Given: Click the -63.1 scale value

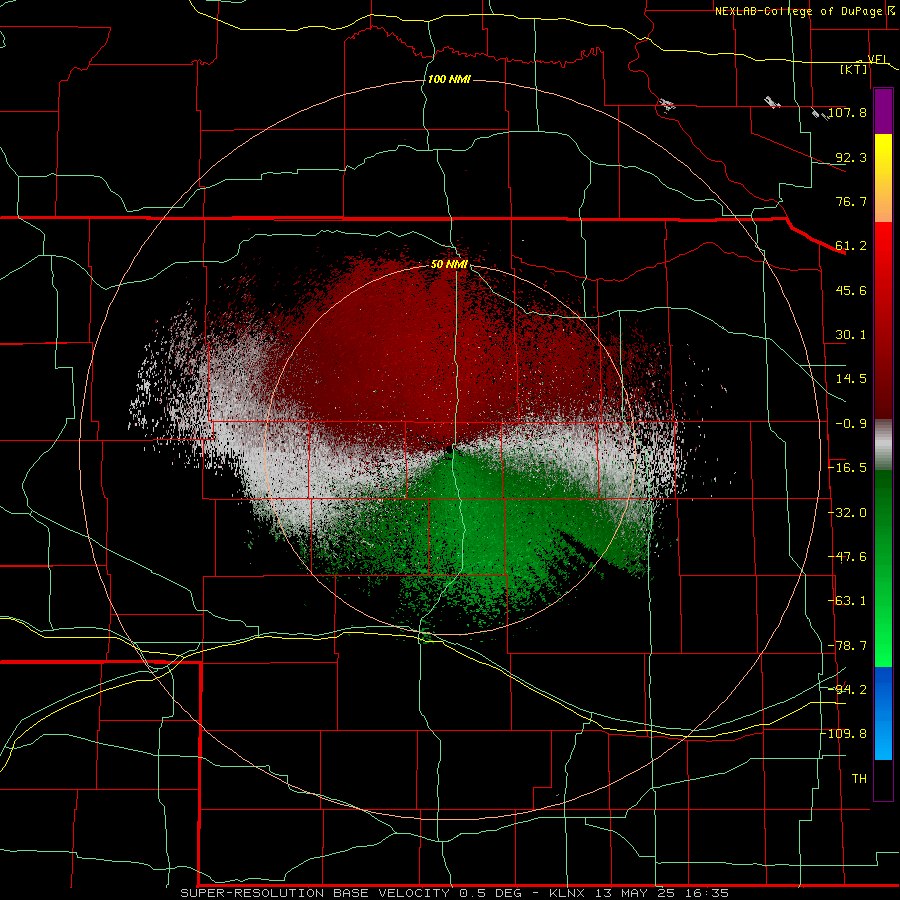Looking at the screenshot, I should tap(848, 601).
